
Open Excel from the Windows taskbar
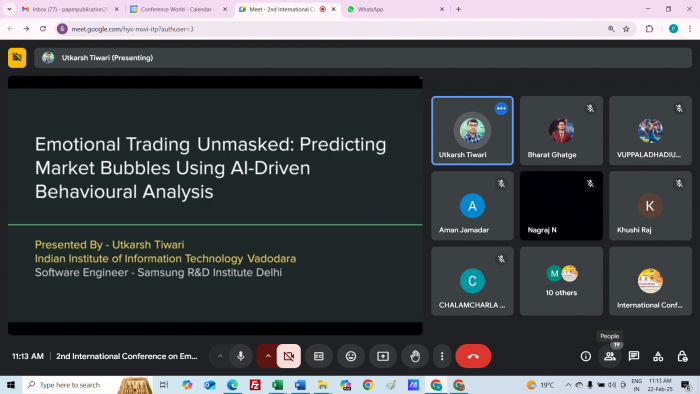tap(277, 385)
